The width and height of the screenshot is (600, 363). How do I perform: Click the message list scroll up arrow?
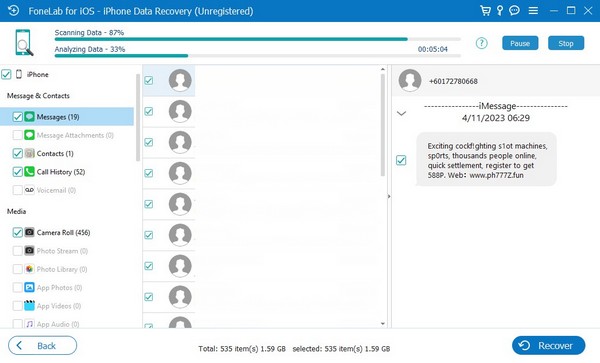point(383,69)
